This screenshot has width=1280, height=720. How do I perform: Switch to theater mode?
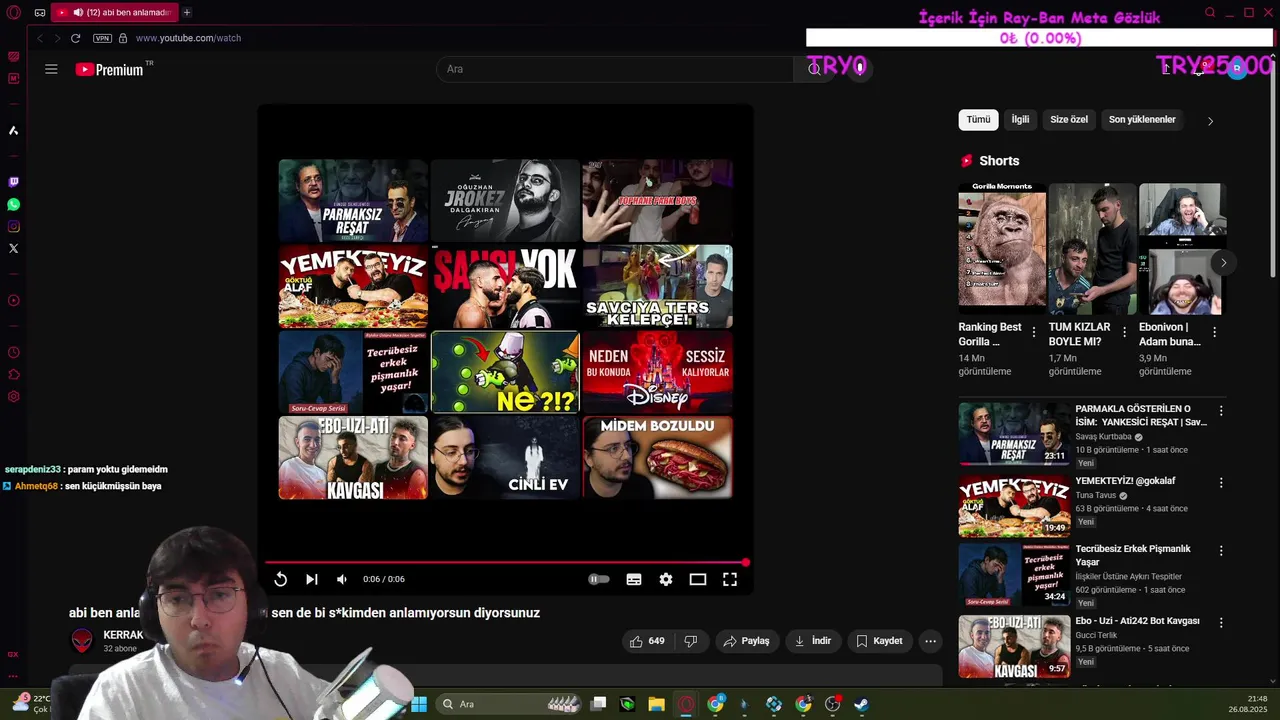coord(698,579)
